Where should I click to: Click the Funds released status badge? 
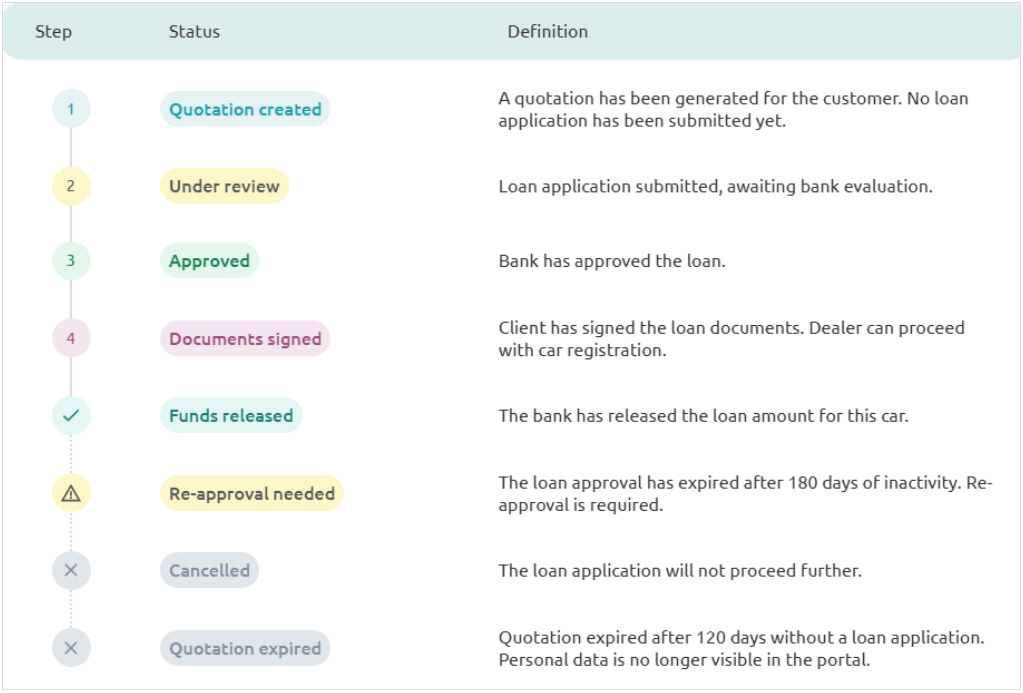pos(231,415)
